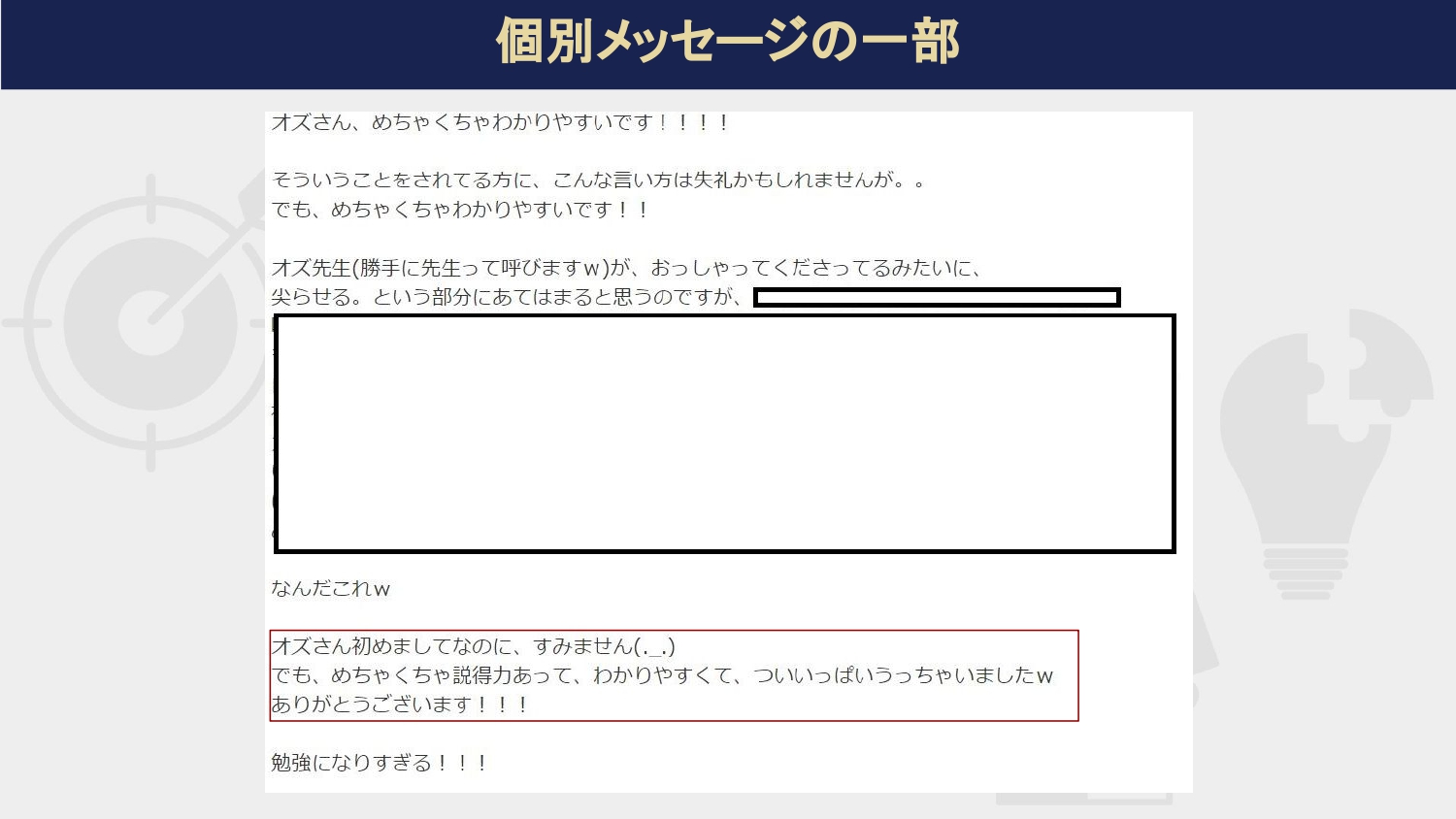Select the first line starting オズさん、めちゃくちゃ
Screen dimensions: 1456x819
point(500,122)
